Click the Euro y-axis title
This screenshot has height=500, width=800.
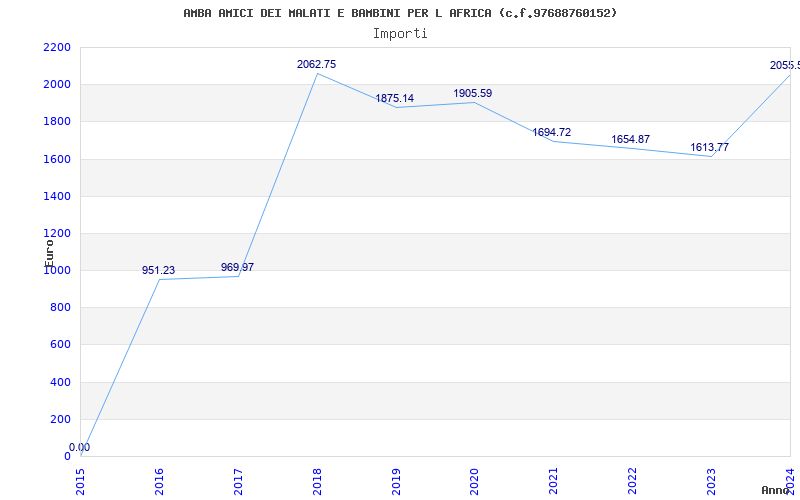(49, 253)
